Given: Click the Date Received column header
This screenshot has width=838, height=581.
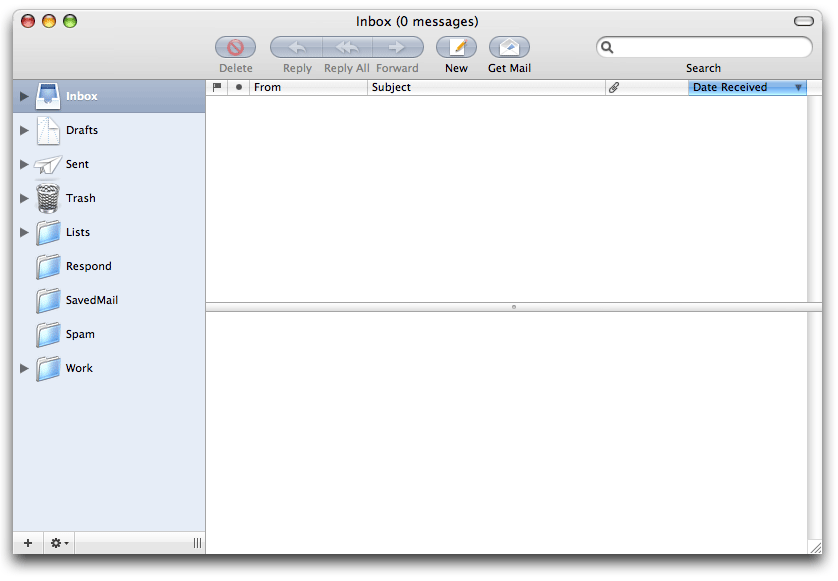Looking at the screenshot, I should pos(747,87).
